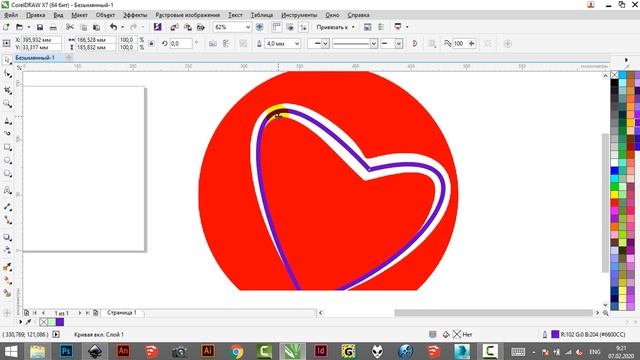Click the Print icon
The height and width of the screenshot is (360, 640).
pyautogui.click(x=53, y=27)
